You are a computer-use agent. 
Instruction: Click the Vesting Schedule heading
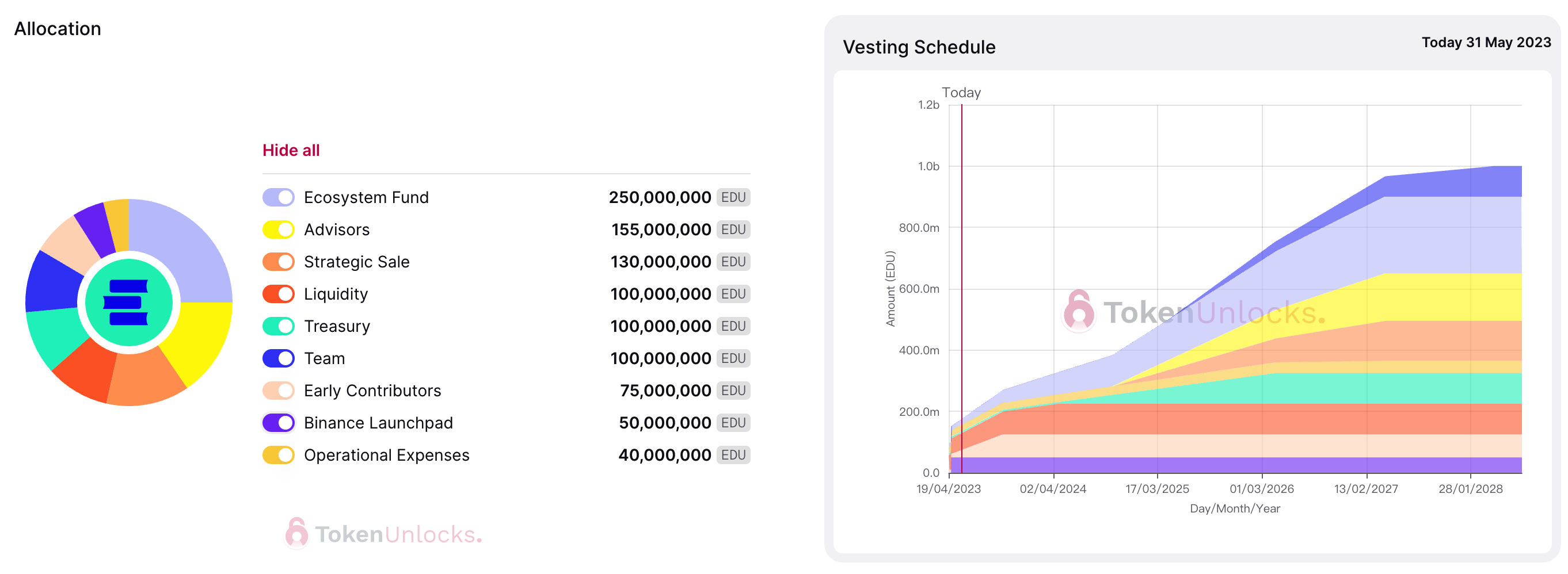coord(919,47)
